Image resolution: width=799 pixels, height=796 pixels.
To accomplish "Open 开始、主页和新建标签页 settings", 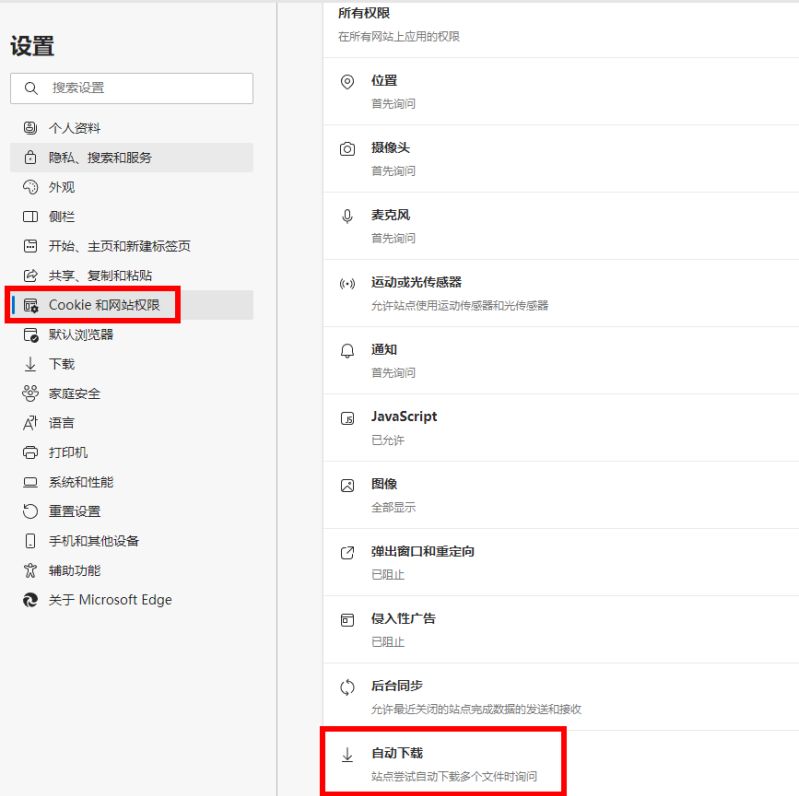I will coord(131,246).
